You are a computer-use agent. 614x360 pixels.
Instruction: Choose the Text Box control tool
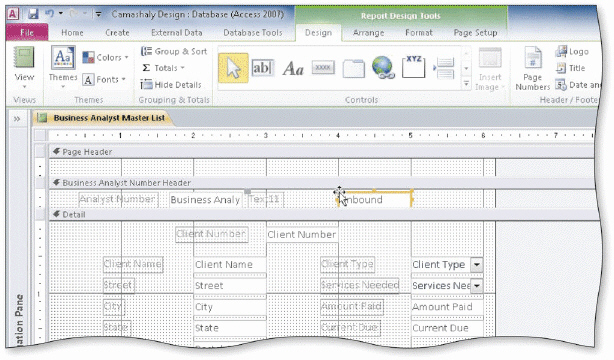262,68
